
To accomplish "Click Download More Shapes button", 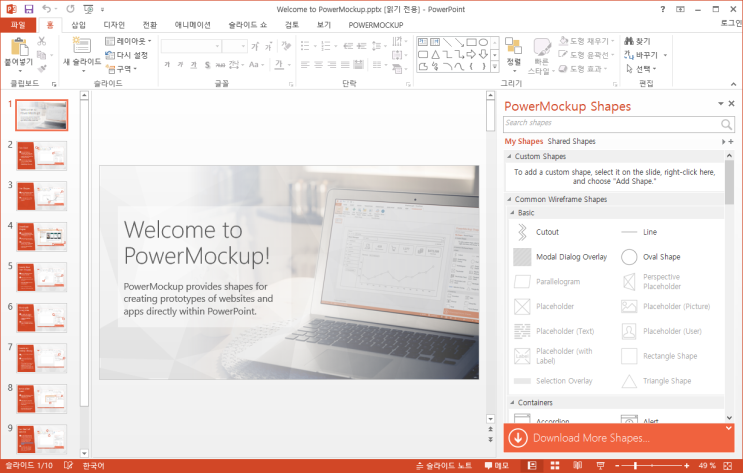I will [619, 438].
